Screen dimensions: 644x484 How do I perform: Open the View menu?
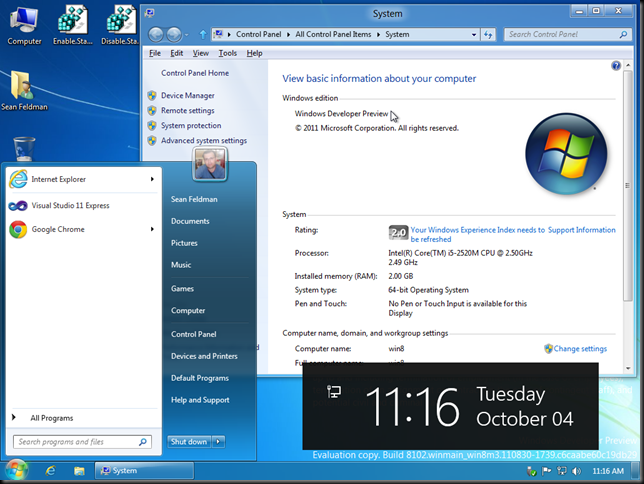point(200,53)
